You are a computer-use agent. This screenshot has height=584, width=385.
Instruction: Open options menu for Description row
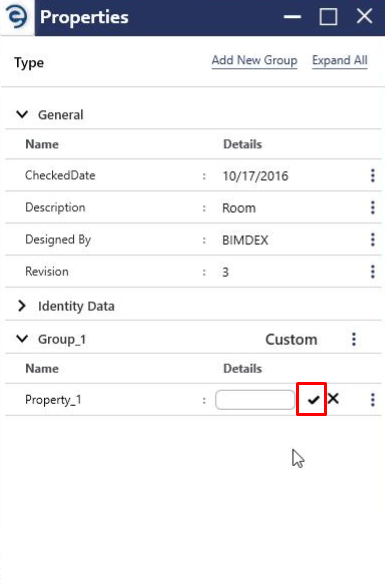click(x=373, y=207)
